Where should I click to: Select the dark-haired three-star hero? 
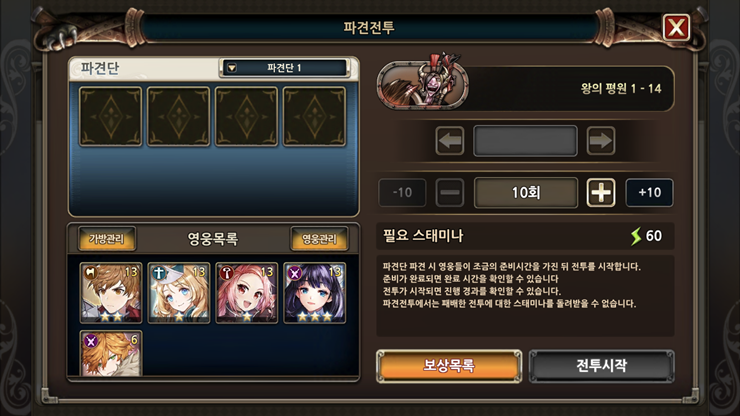point(315,293)
